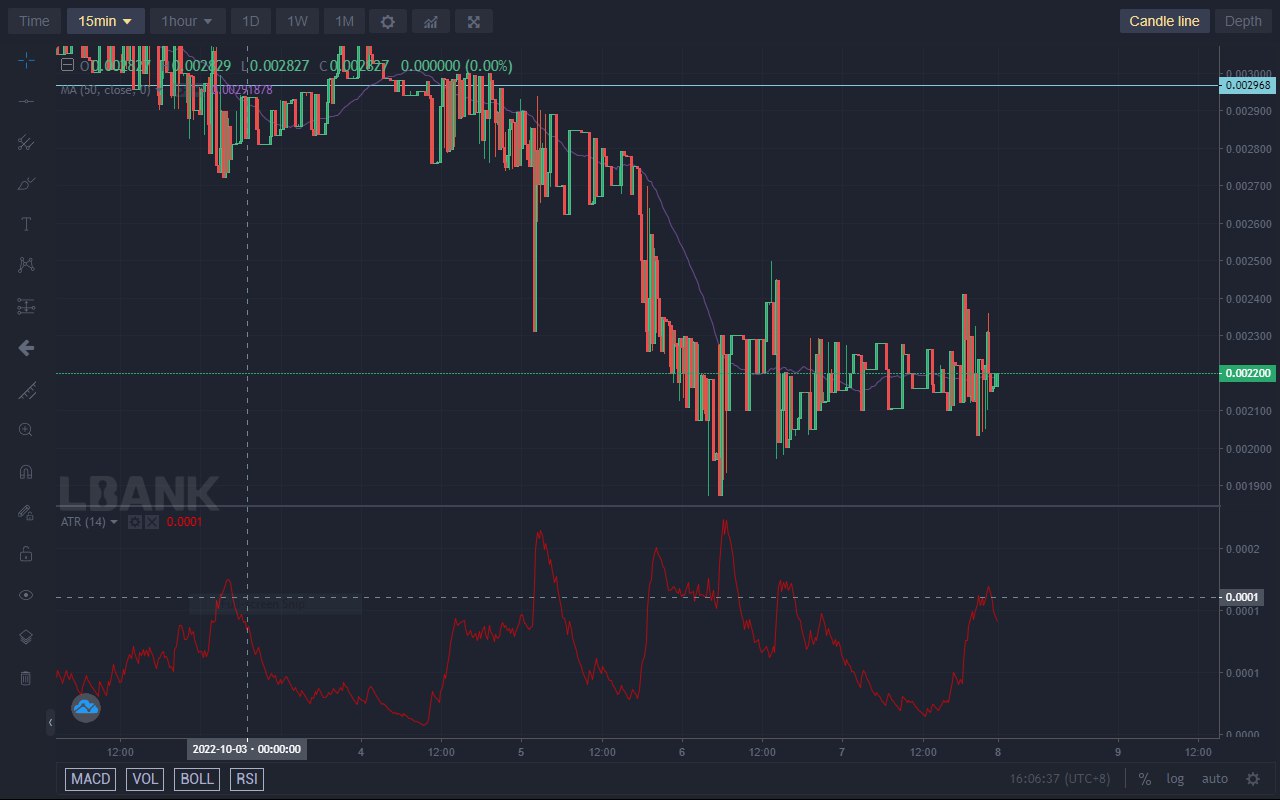Click the blue cloud chart logo

click(x=86, y=709)
